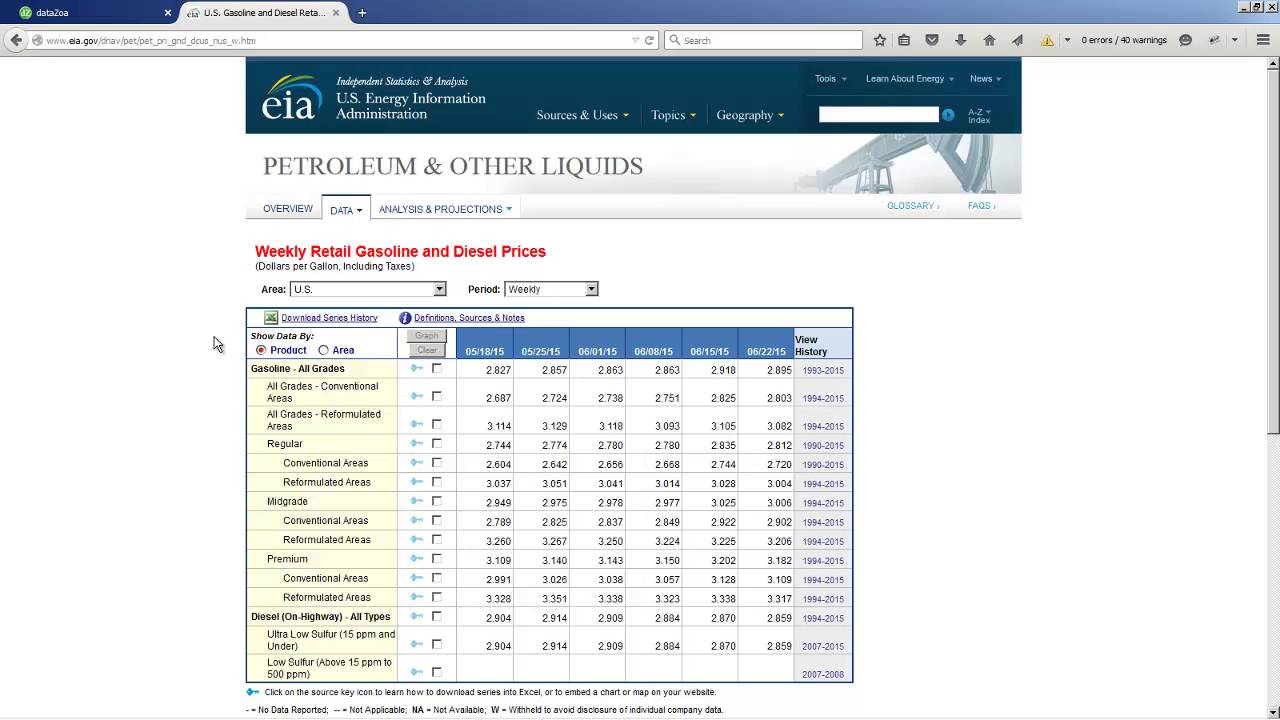The width and height of the screenshot is (1280, 720).
Task: Click the Clear button
Action: (x=427, y=350)
